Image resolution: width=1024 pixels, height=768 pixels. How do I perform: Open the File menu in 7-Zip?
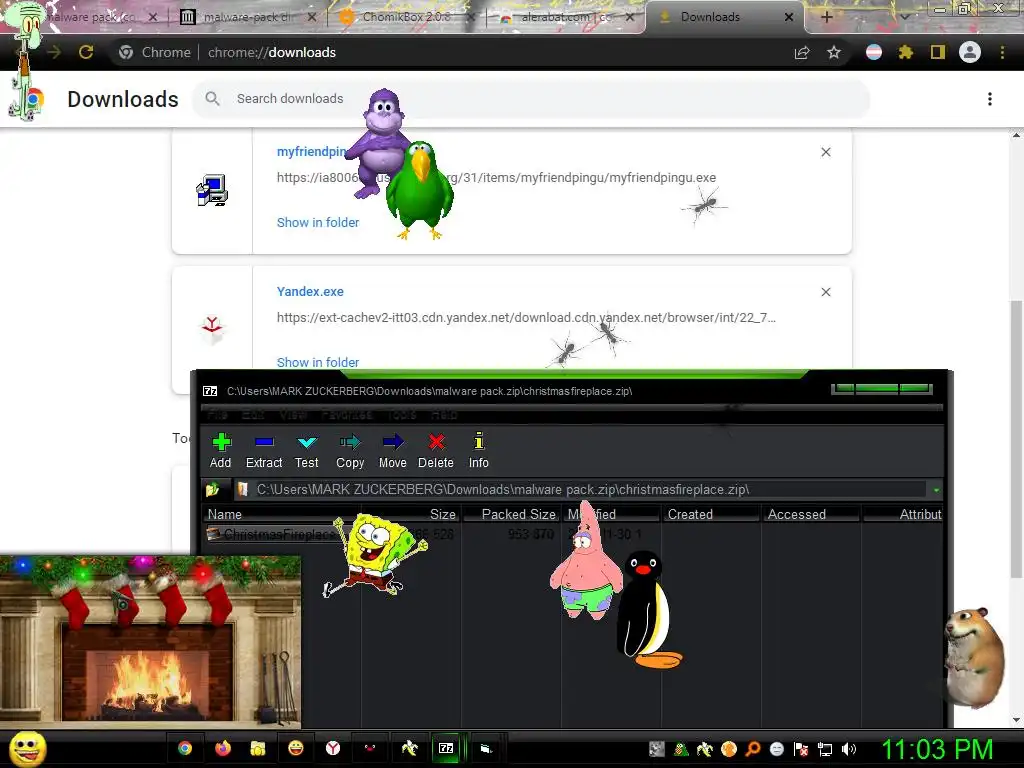(217, 415)
